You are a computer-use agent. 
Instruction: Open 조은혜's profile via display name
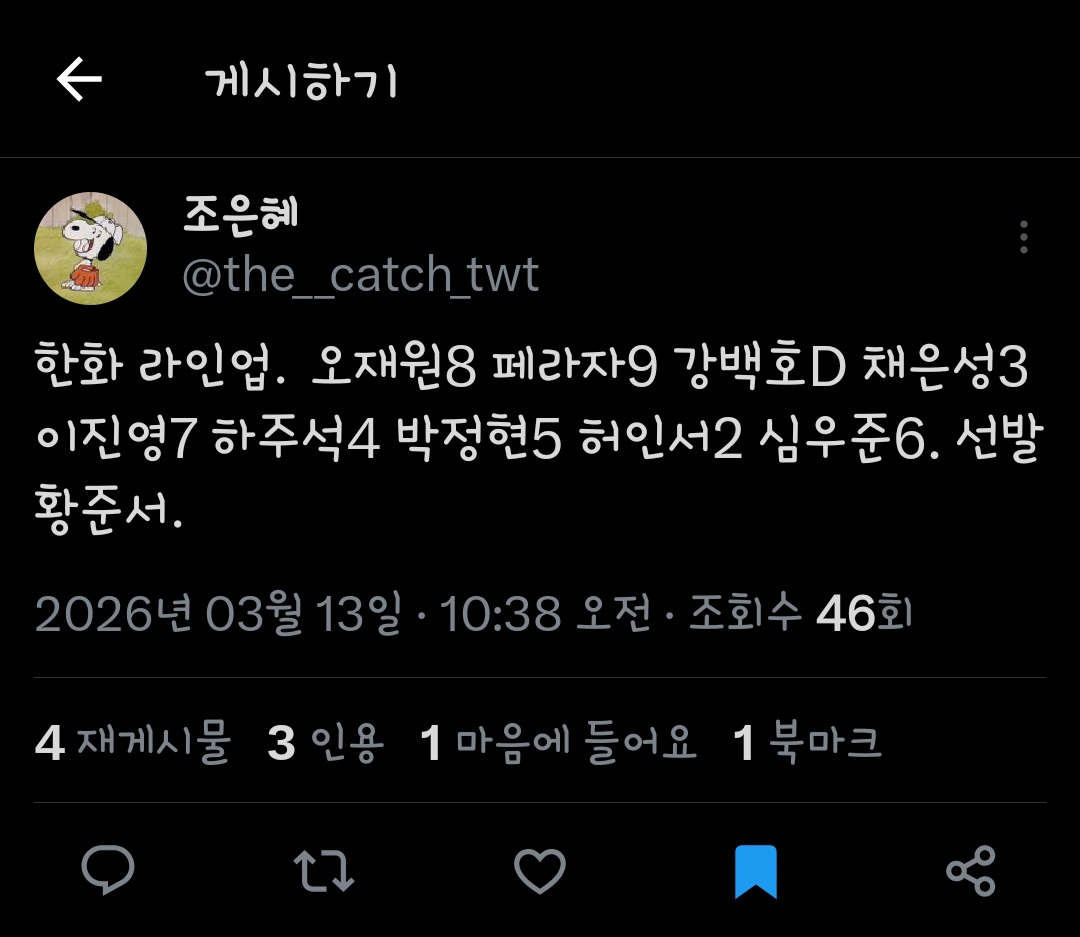click(x=240, y=214)
